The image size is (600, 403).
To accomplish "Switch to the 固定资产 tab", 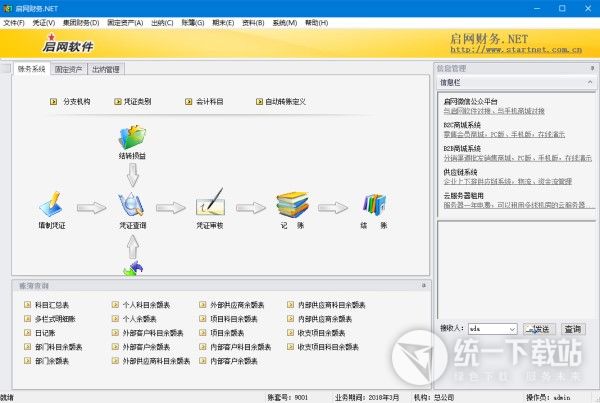I will [69, 70].
